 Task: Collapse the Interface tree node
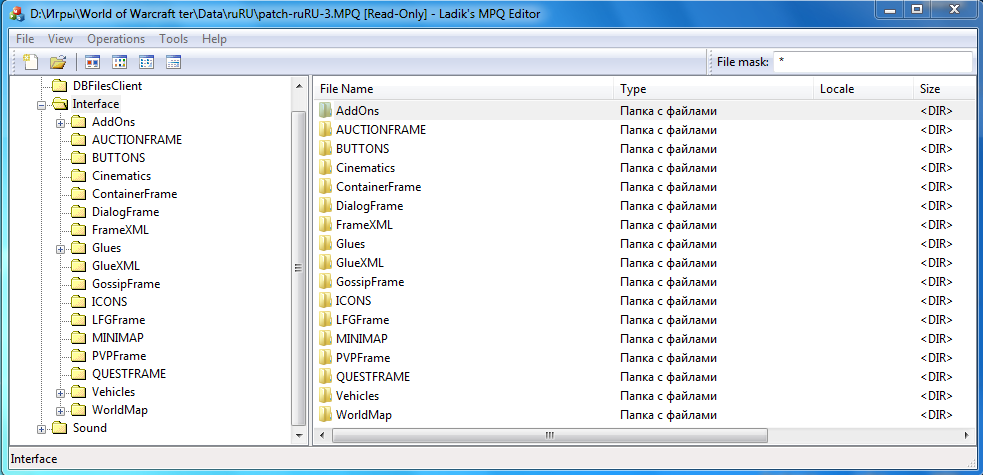pos(41,105)
